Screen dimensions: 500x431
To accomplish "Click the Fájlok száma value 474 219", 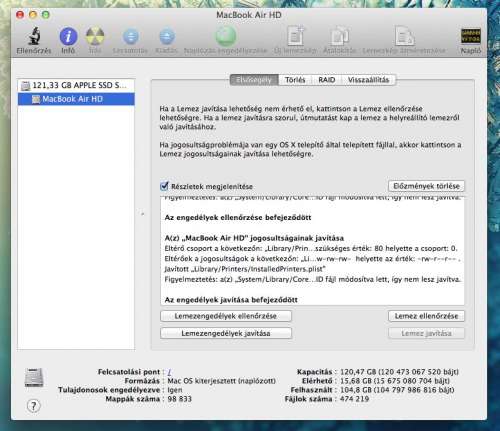I will click(354, 399).
